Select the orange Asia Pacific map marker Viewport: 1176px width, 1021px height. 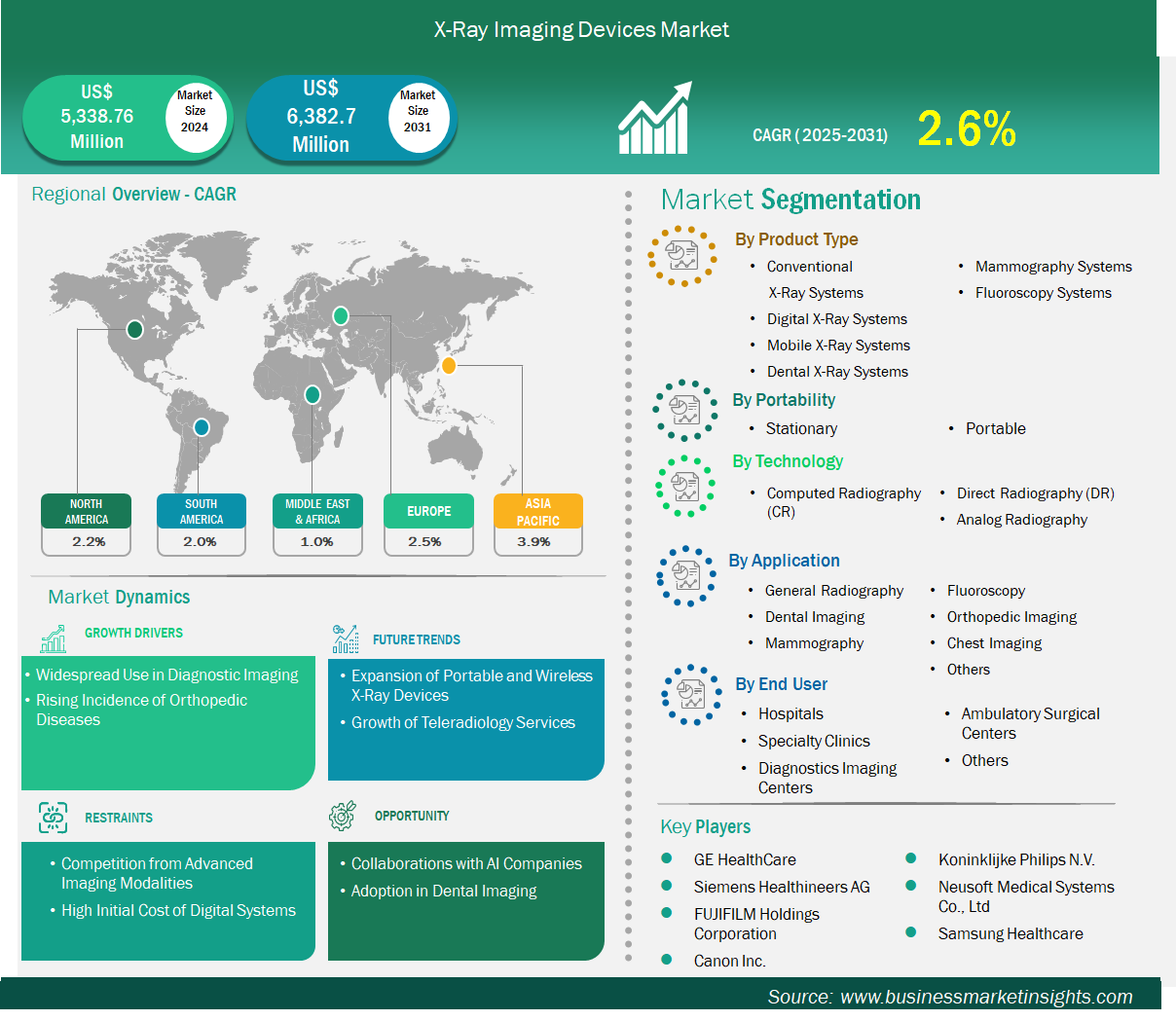pyautogui.click(x=448, y=366)
